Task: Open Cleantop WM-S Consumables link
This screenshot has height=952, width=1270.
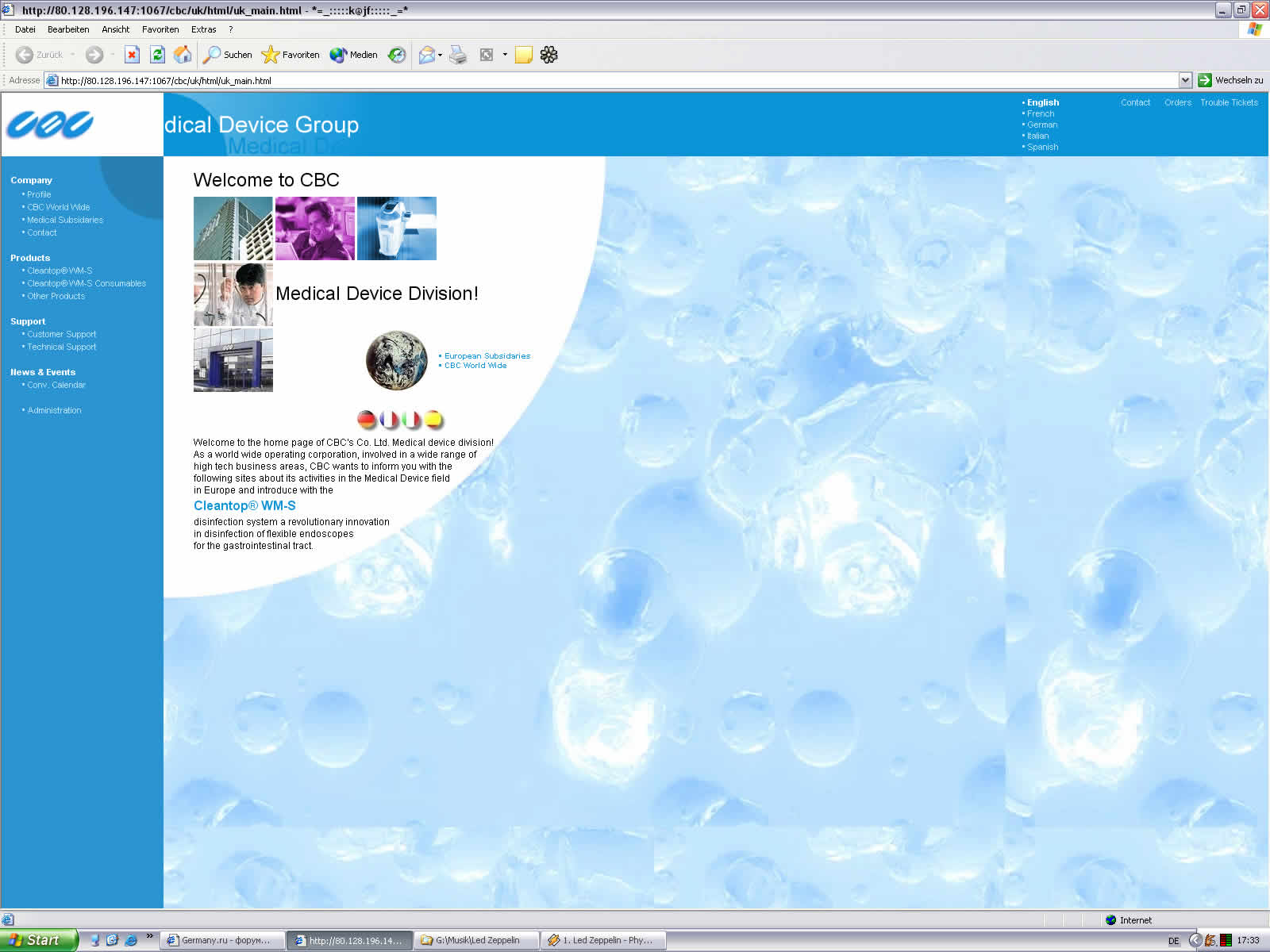Action: click(x=87, y=283)
